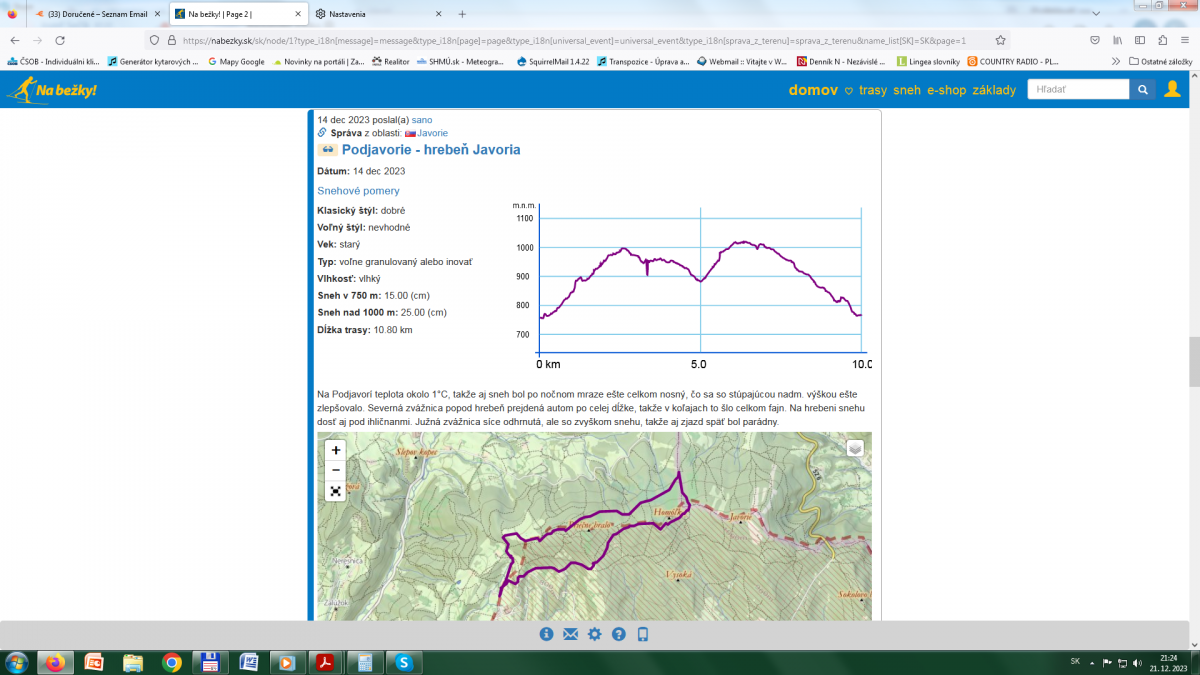1200x675 pixels.
Task: Zoom out on the trail map
Action: [336, 470]
